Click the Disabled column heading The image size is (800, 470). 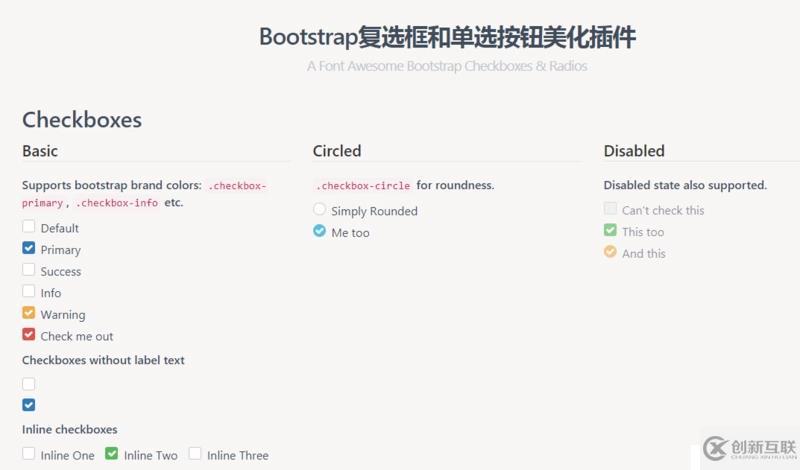(634, 151)
